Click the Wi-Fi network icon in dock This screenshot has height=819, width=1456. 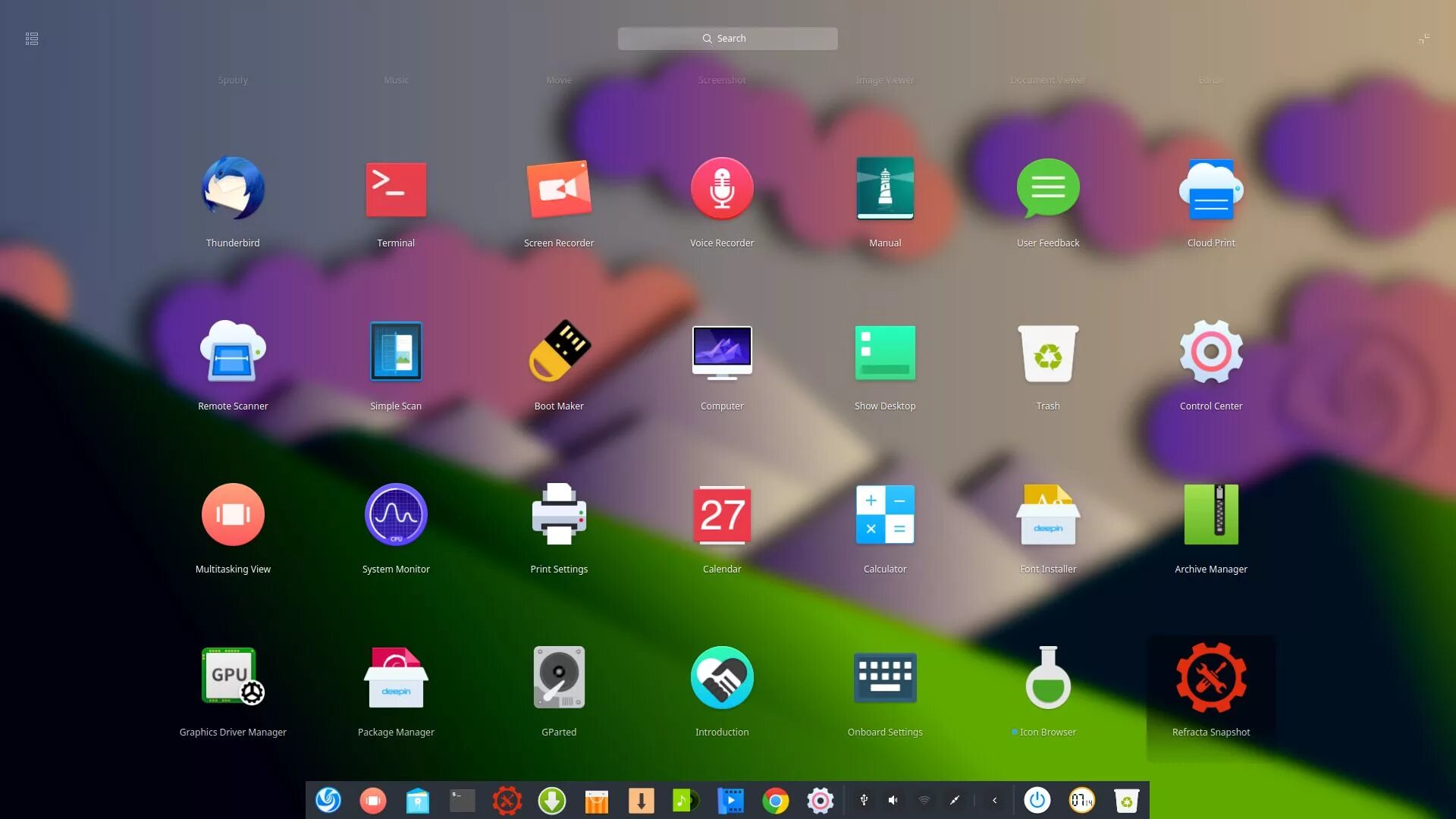[924, 800]
